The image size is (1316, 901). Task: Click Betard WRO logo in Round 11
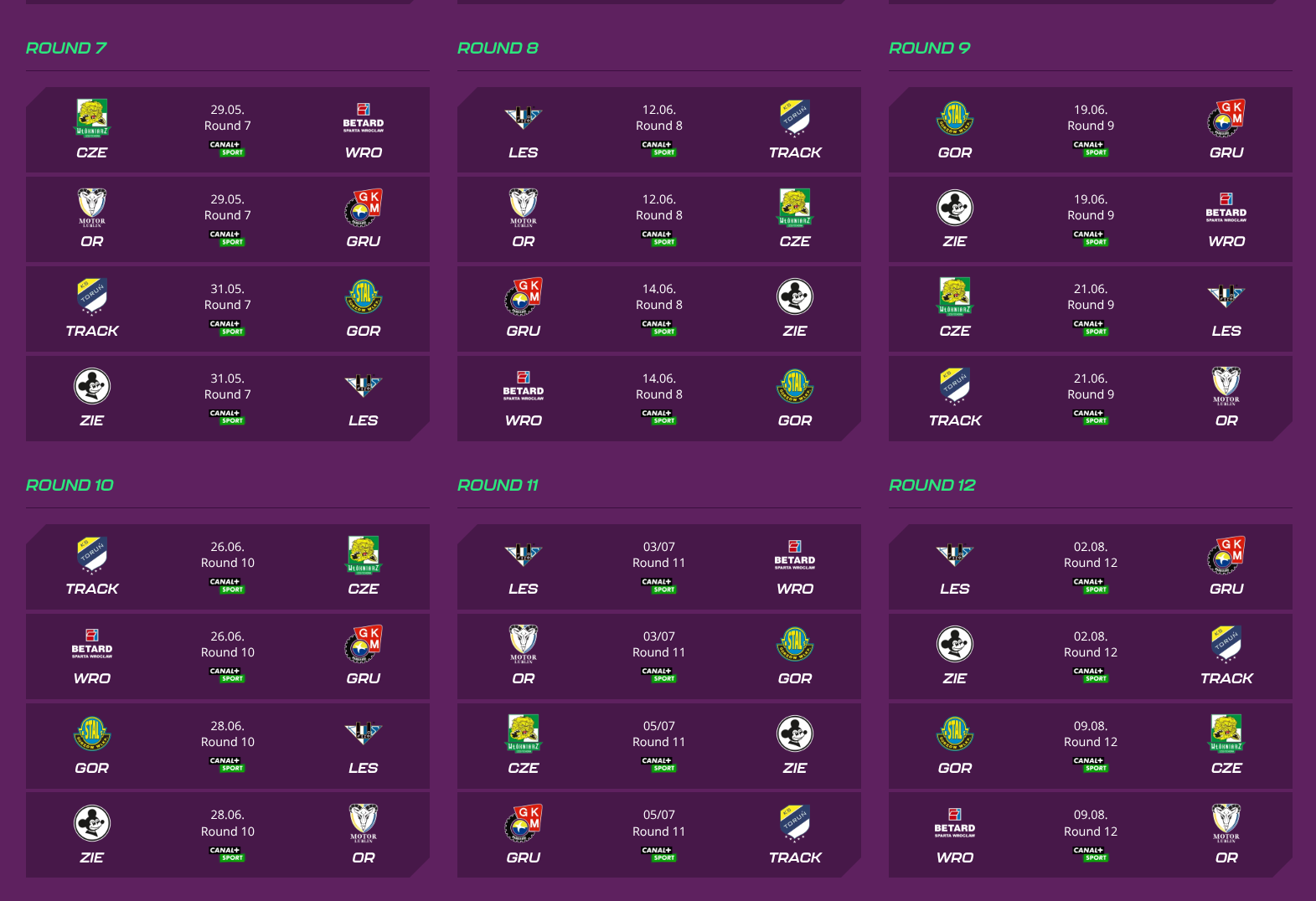coord(795,554)
